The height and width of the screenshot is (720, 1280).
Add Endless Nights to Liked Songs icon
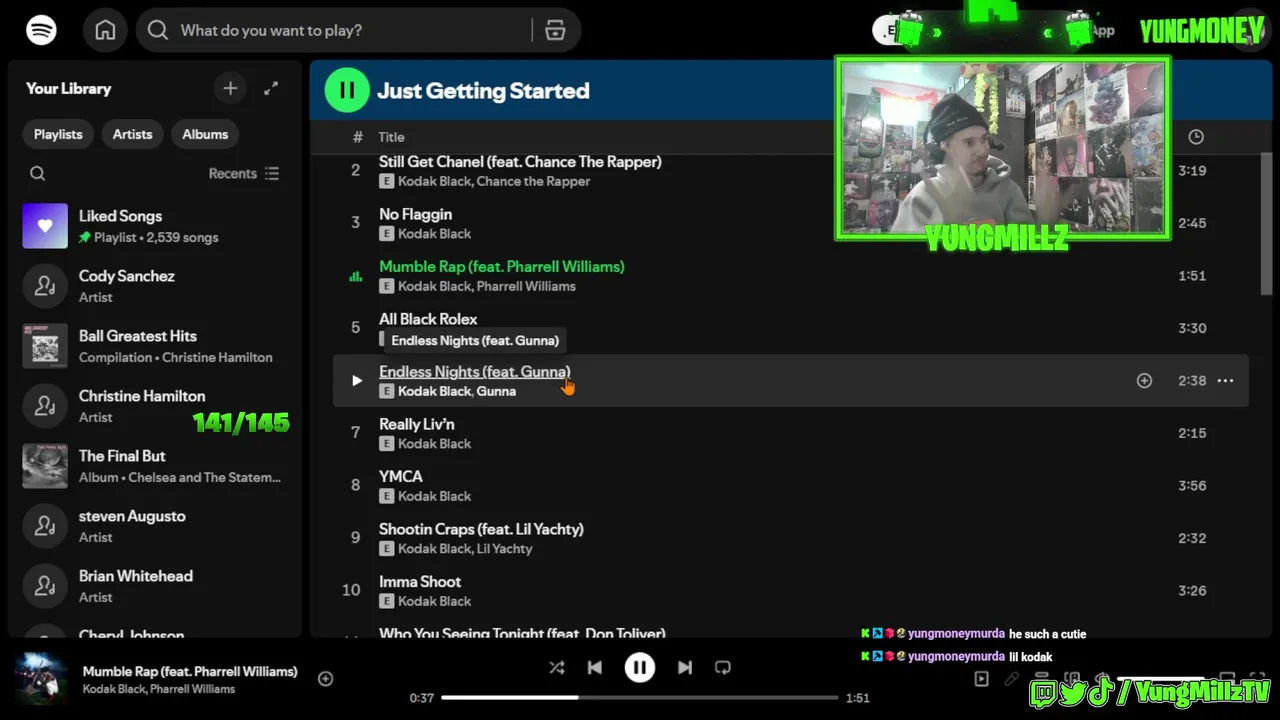point(1144,381)
